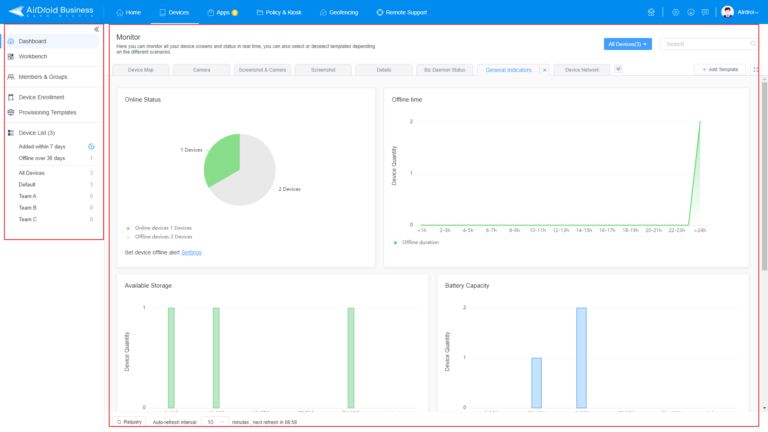Screen dimensions: 768x432
Task: Toggle Online devices legend in Online Status
Action: (158, 227)
